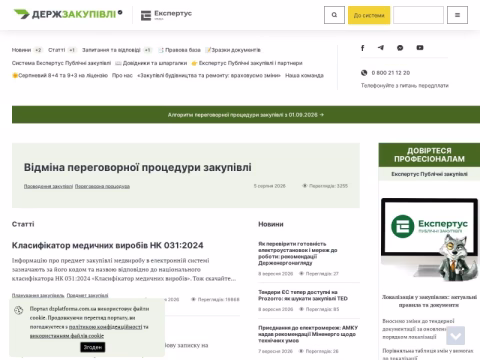Image resolution: width=480 pixels, height=360 pixels.
Task: Open the hamburger menu button
Action: click(x=457, y=15)
